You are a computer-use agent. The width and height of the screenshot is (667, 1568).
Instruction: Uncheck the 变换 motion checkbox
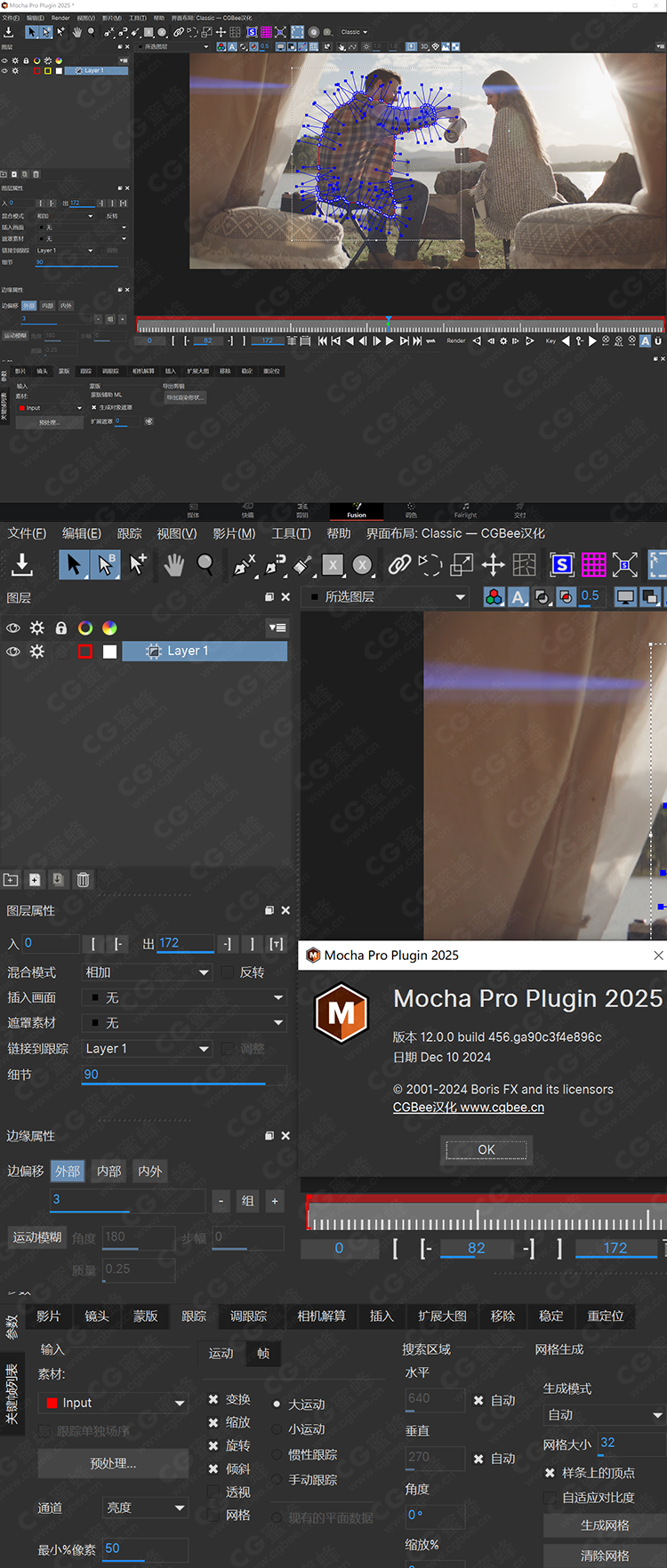(213, 1399)
